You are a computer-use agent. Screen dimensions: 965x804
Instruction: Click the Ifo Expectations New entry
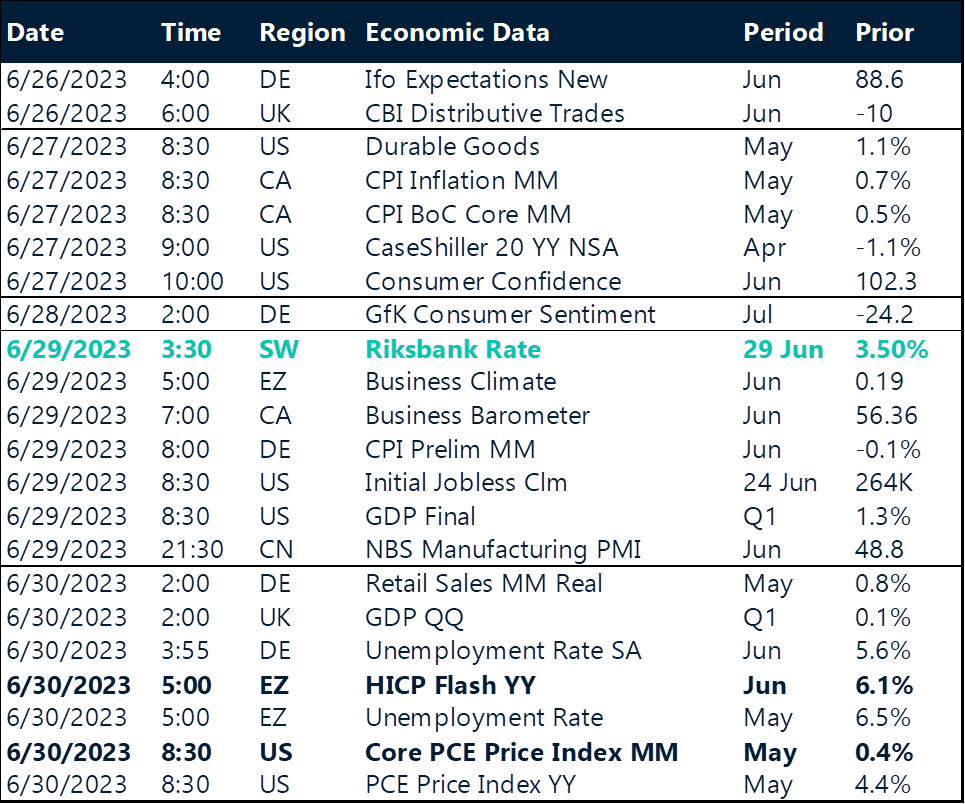487,80
